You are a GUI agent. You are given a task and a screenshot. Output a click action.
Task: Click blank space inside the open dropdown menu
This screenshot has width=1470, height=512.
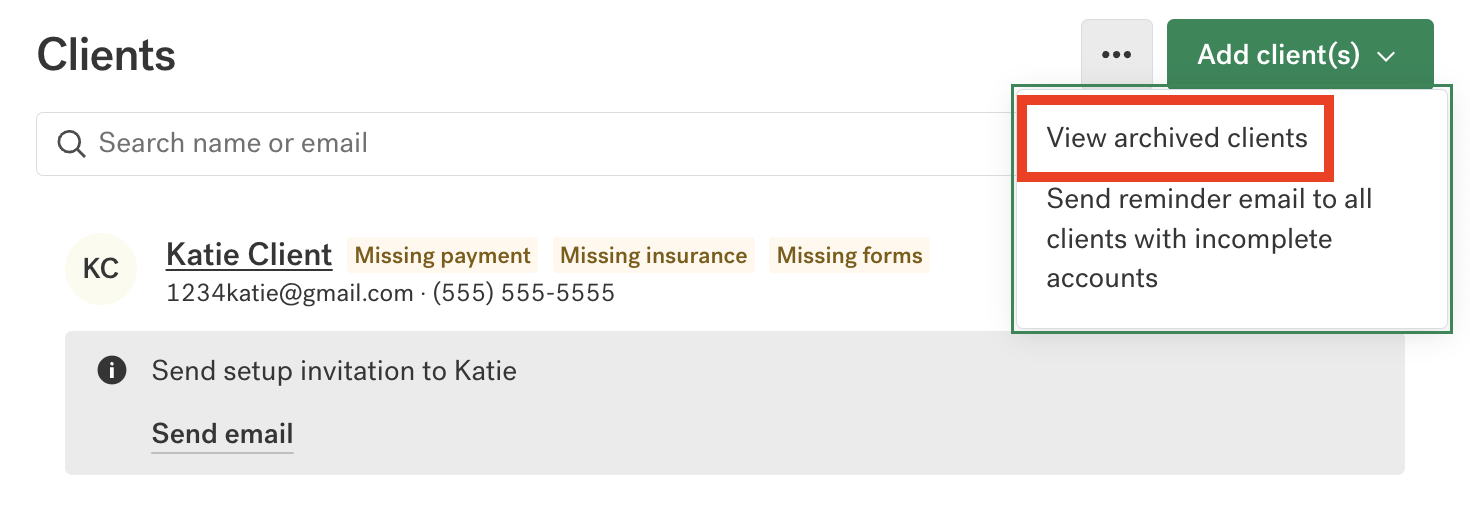click(x=1400, y=300)
